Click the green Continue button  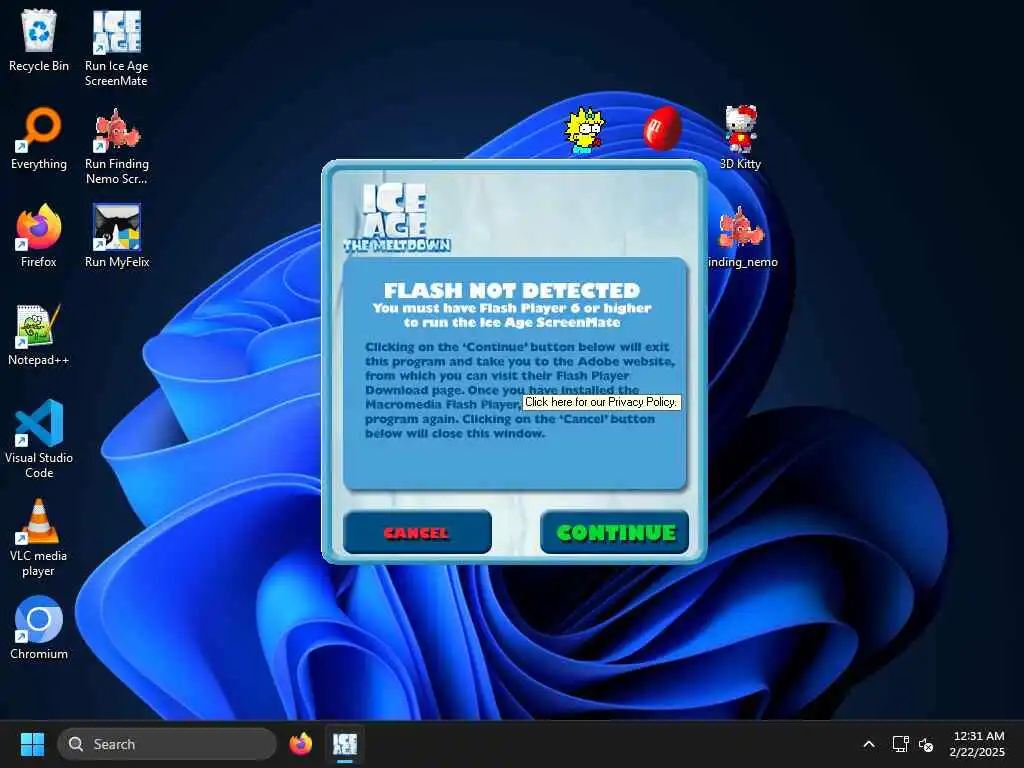coord(615,532)
